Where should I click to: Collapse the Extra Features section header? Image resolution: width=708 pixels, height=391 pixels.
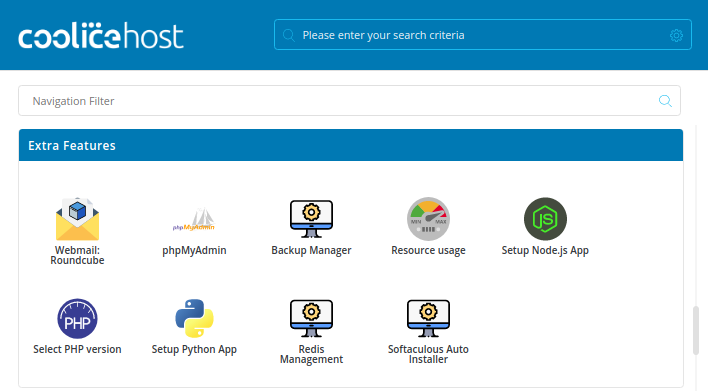351,145
